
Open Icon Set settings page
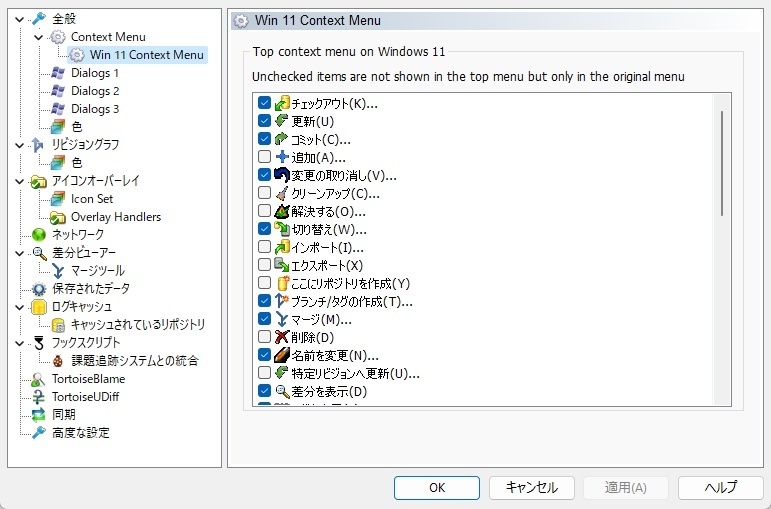click(92, 199)
